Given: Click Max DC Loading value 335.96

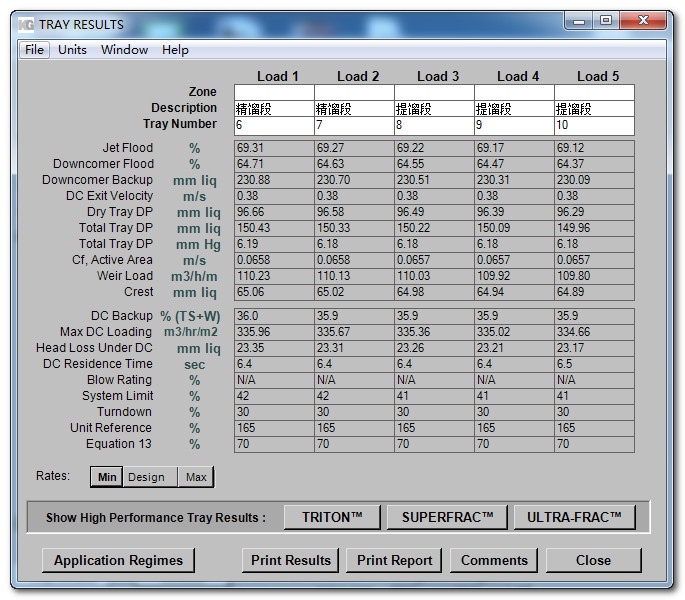Looking at the screenshot, I should click(x=274, y=332).
